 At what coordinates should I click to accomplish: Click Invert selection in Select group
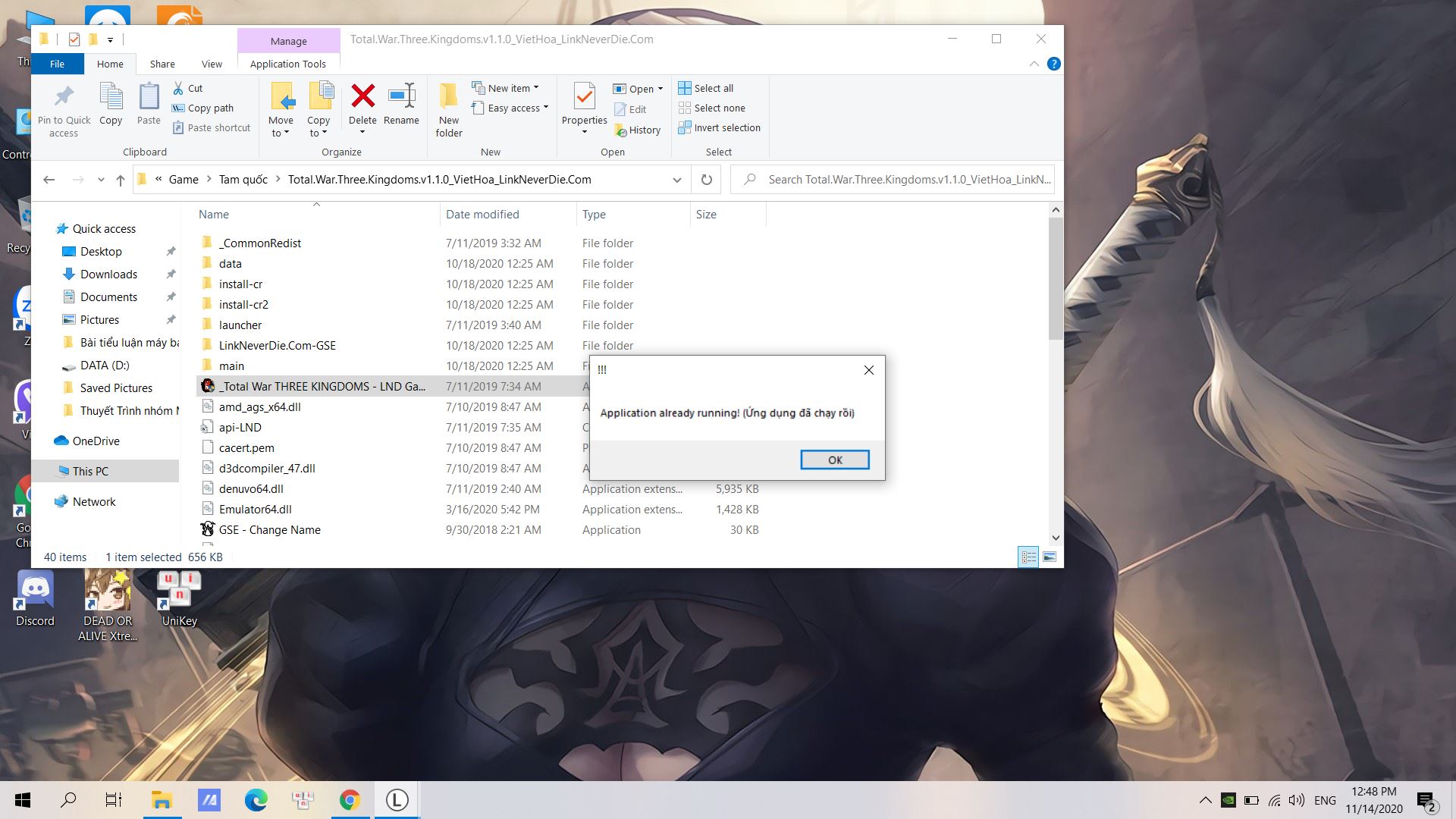pyautogui.click(x=719, y=128)
